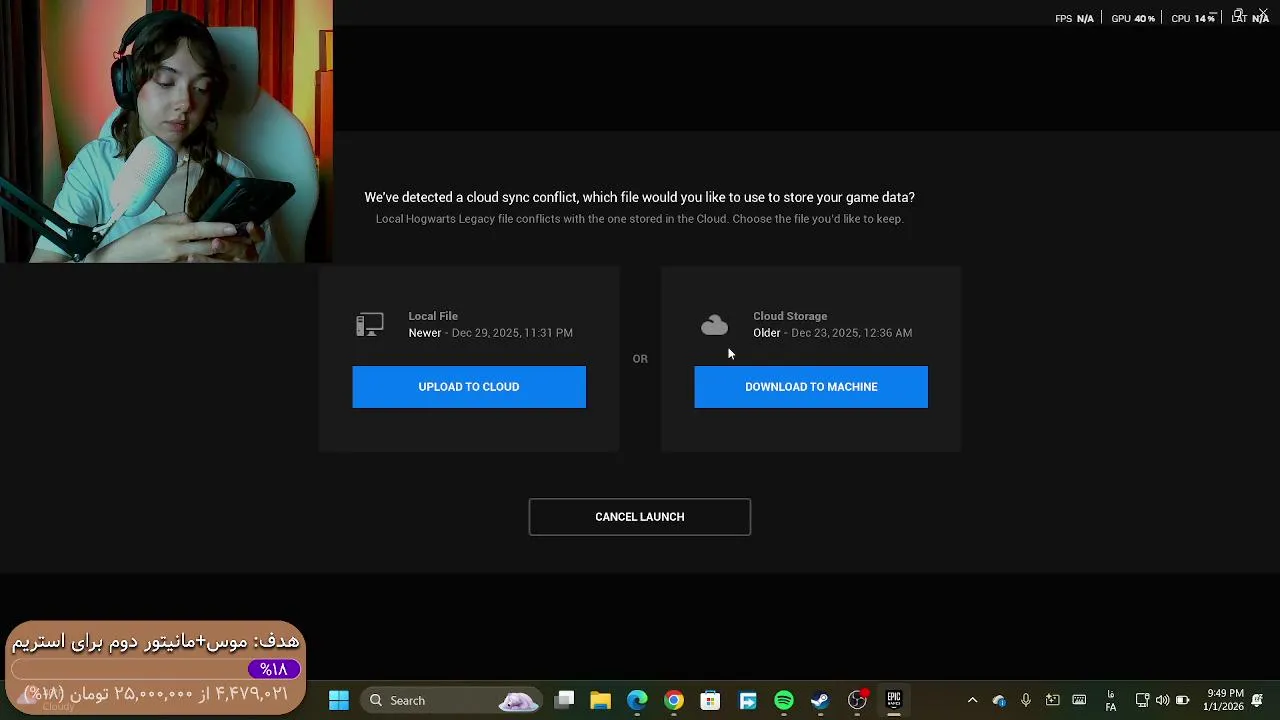Click the CPU 14% overlay readout
Image resolution: width=1280 pixels, height=720 pixels.
click(1193, 18)
